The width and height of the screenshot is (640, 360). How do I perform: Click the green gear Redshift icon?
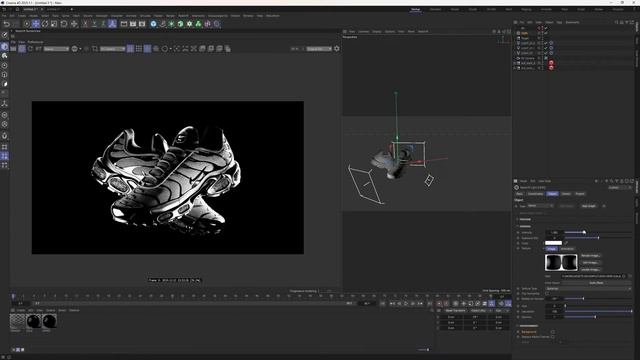point(189,24)
